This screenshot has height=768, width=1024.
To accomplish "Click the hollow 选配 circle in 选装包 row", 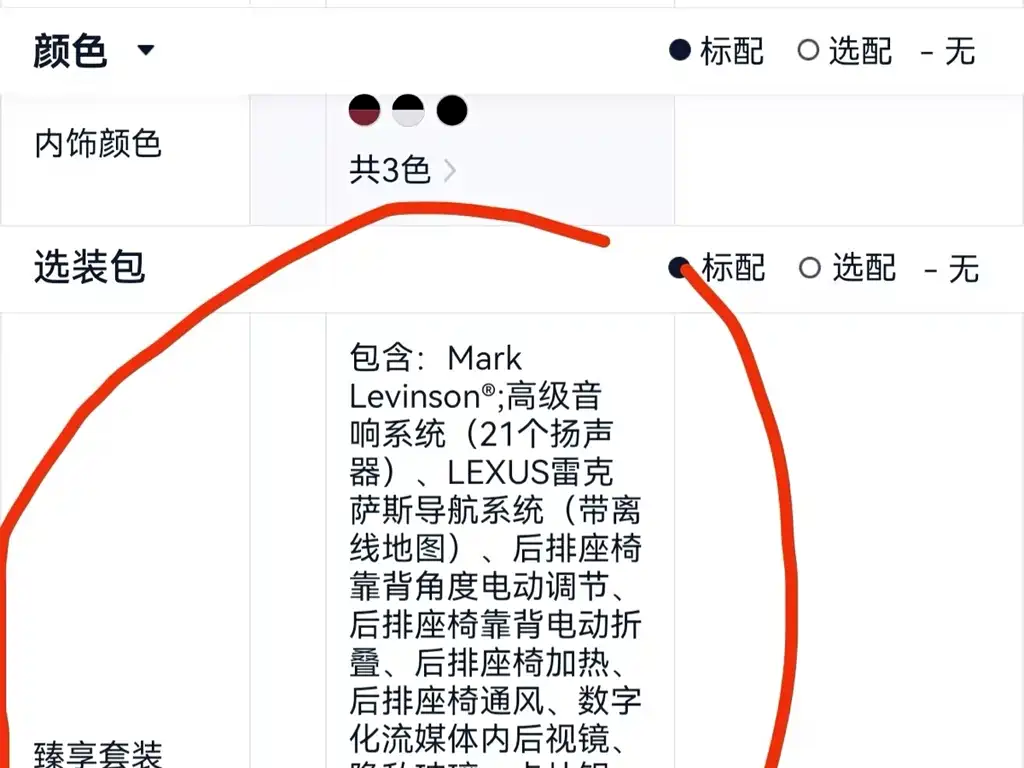I will tap(810, 268).
